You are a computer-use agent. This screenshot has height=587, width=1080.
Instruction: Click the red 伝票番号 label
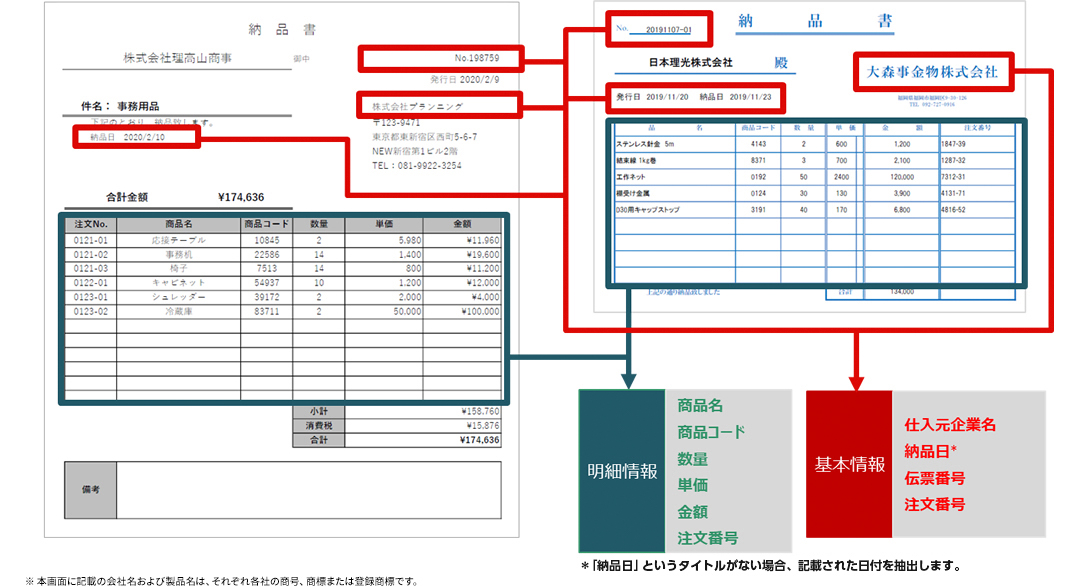(934, 478)
